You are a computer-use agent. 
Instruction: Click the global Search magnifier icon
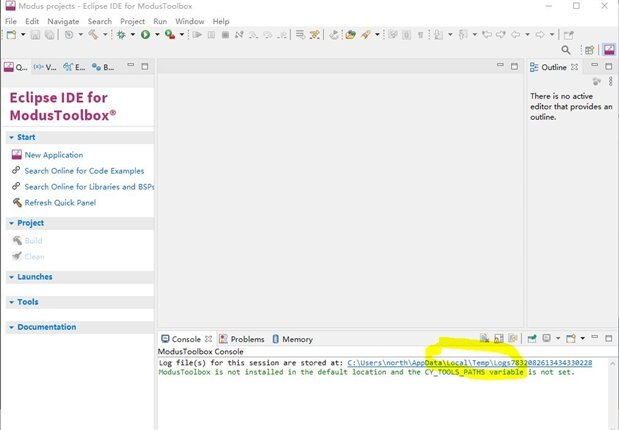566,50
